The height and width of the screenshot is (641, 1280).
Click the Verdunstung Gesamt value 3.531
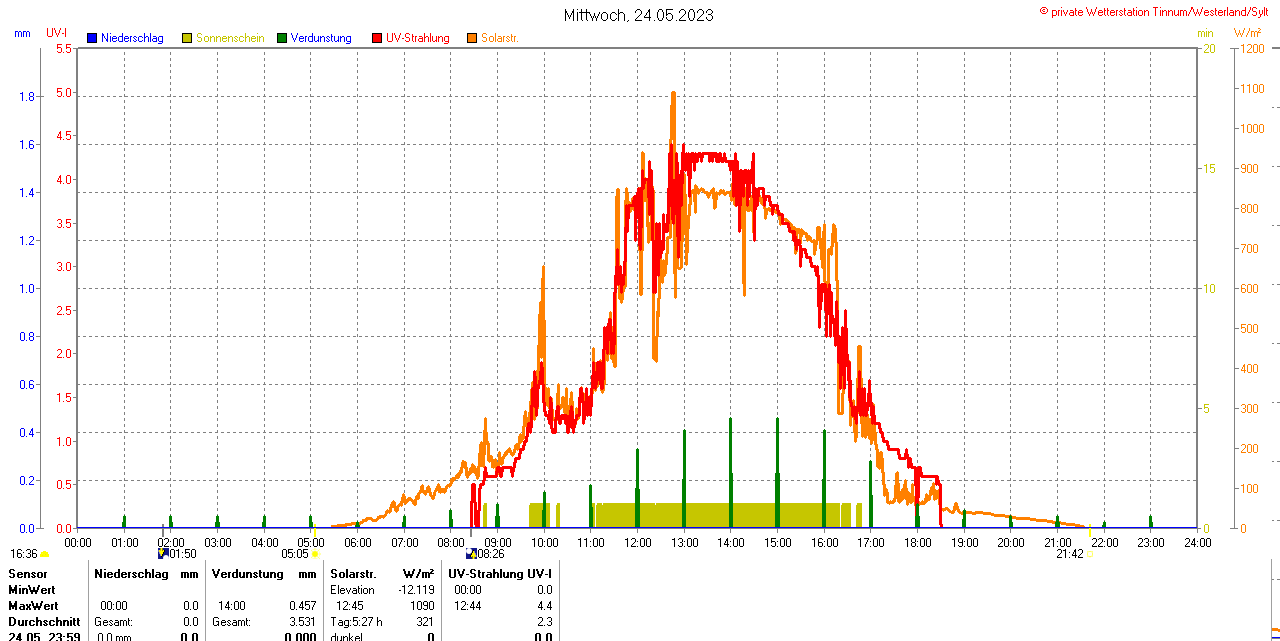coord(301,622)
